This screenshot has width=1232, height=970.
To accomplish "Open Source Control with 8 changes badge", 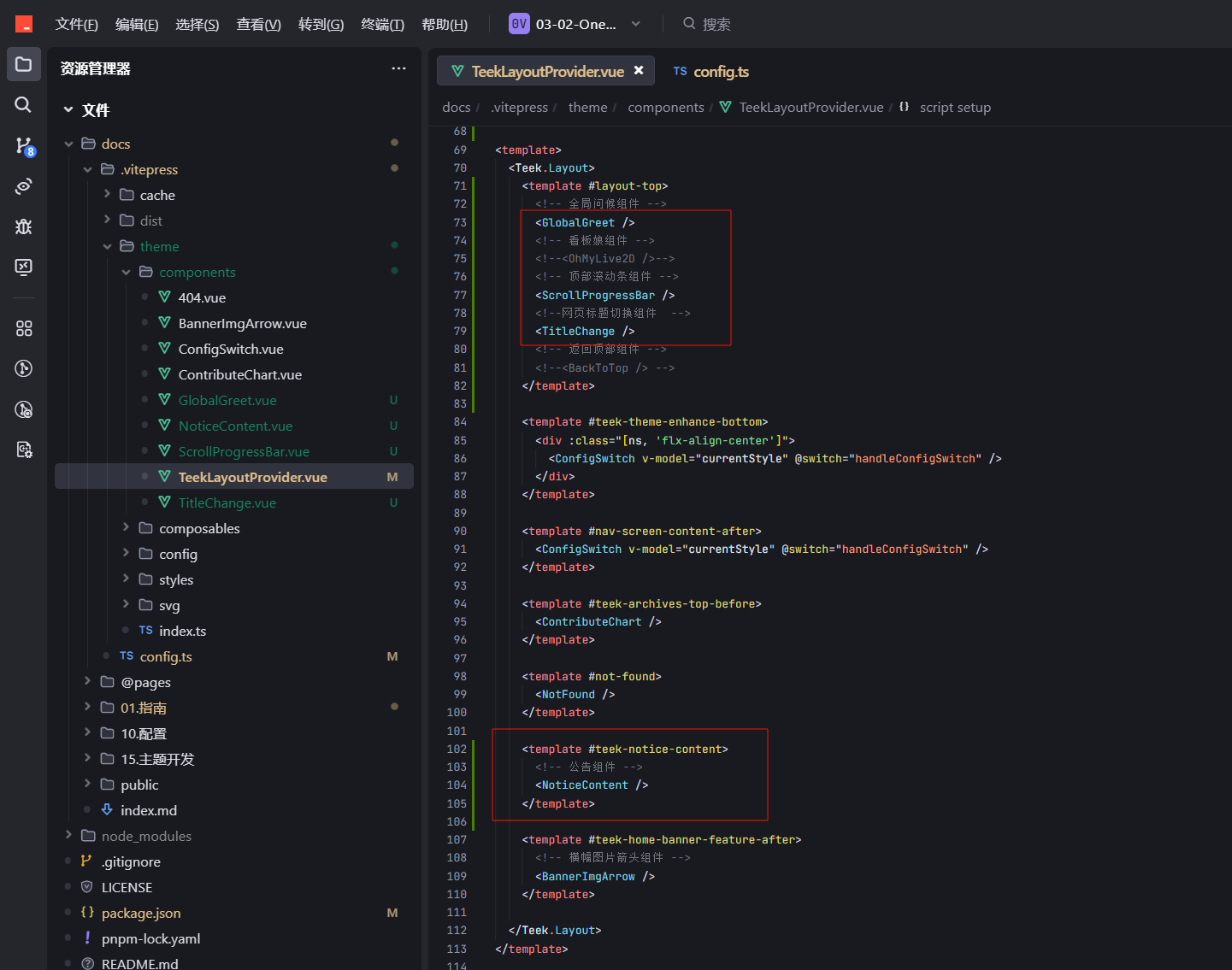I will point(24,146).
